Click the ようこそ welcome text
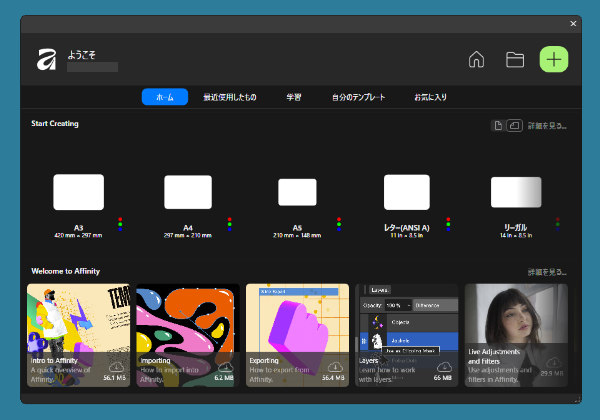This screenshot has width=600, height=420. coord(81,55)
